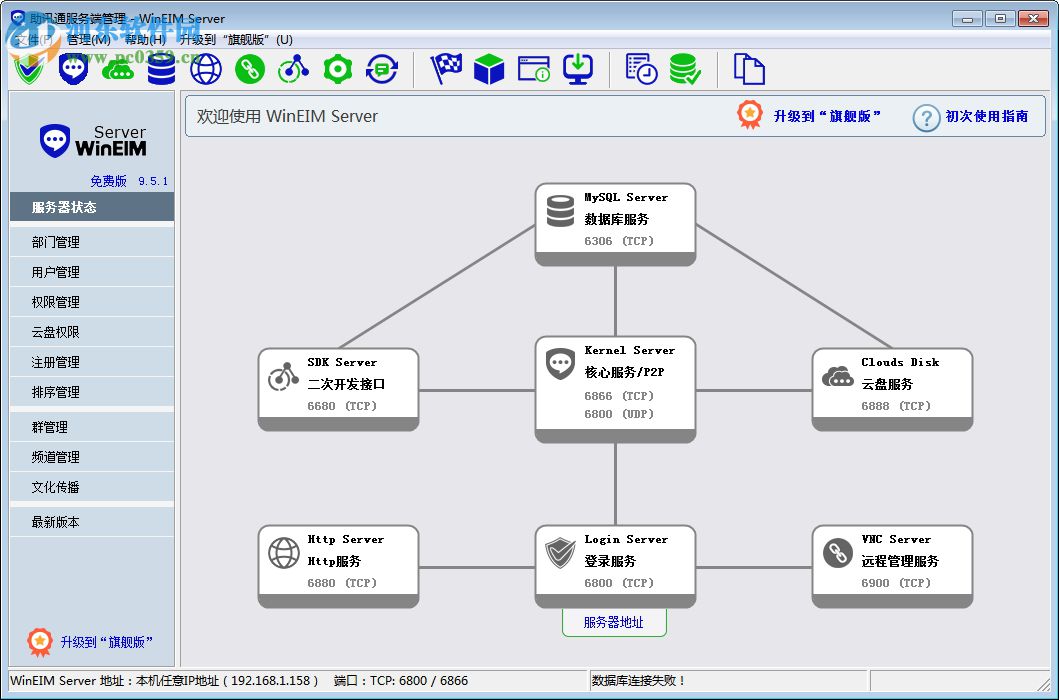
Task: Click the clipboard-with-clock log toolbar icon
Action: [639, 69]
